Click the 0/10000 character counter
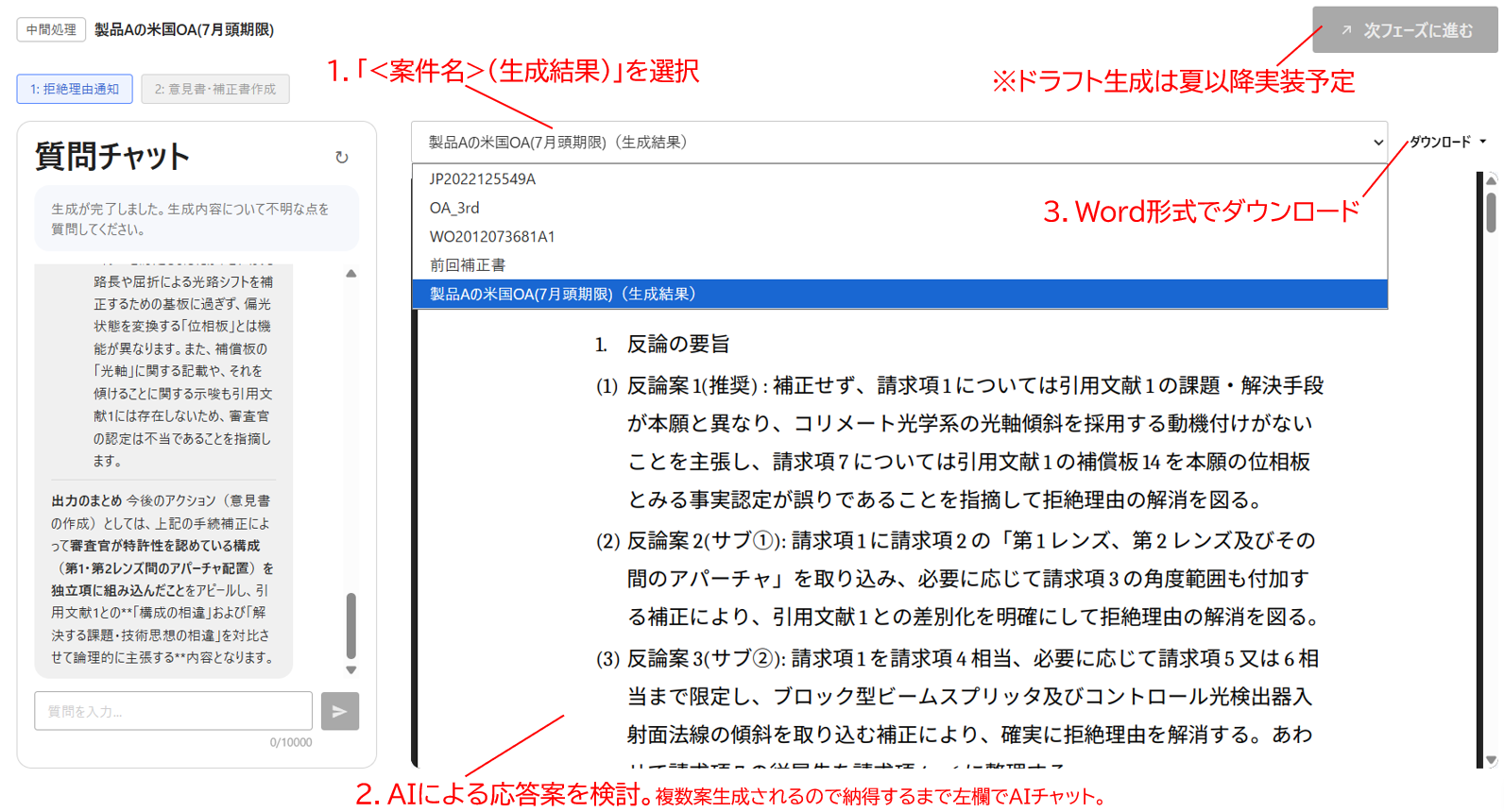 tap(291, 742)
